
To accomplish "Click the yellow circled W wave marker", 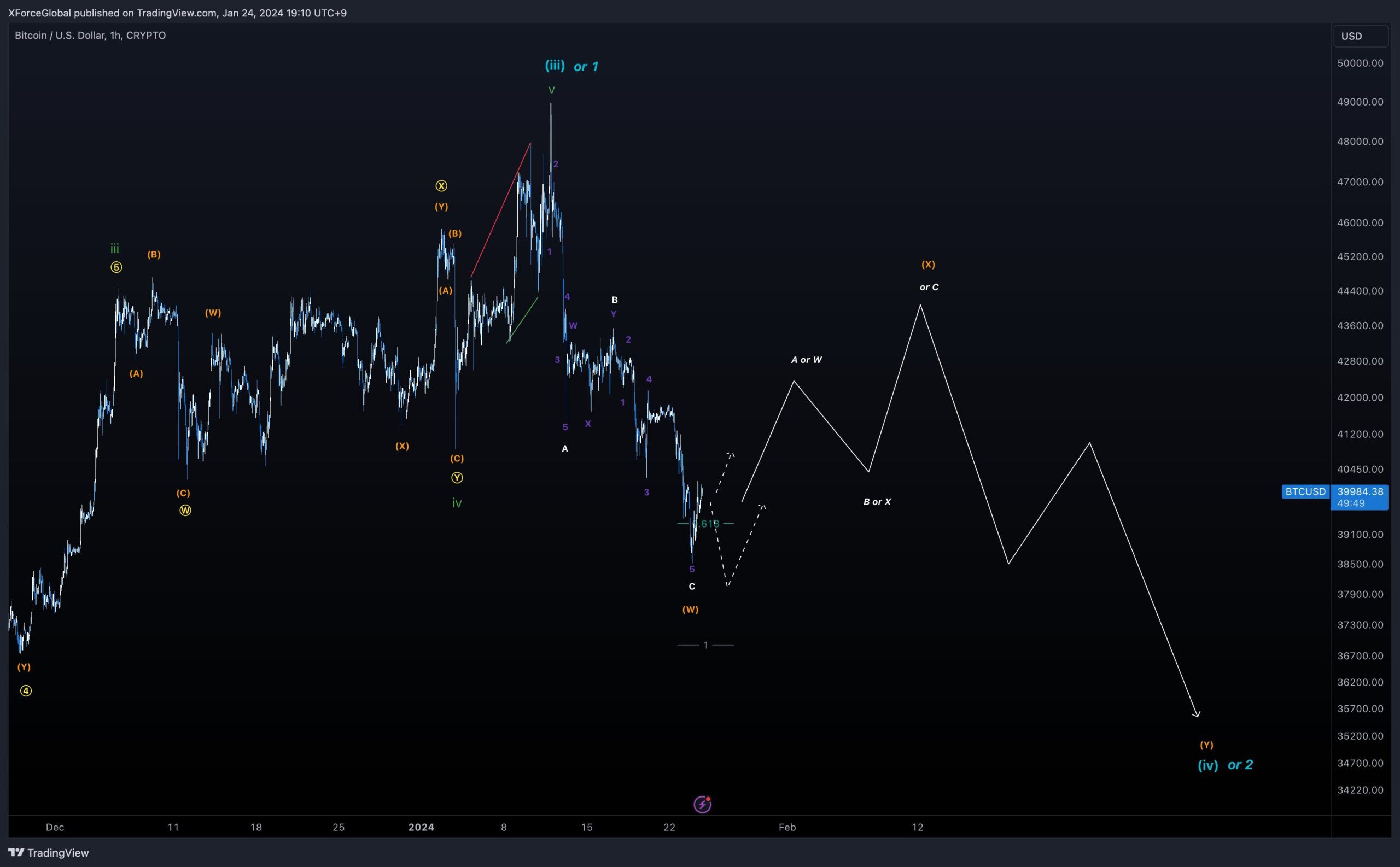I will 185,511.
